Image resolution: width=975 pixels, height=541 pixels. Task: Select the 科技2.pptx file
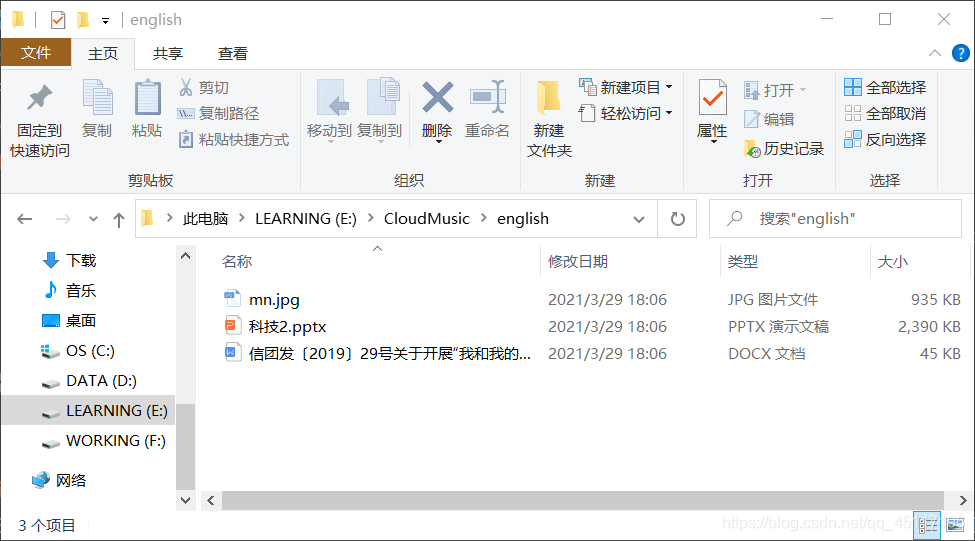pyautogui.click(x=287, y=326)
